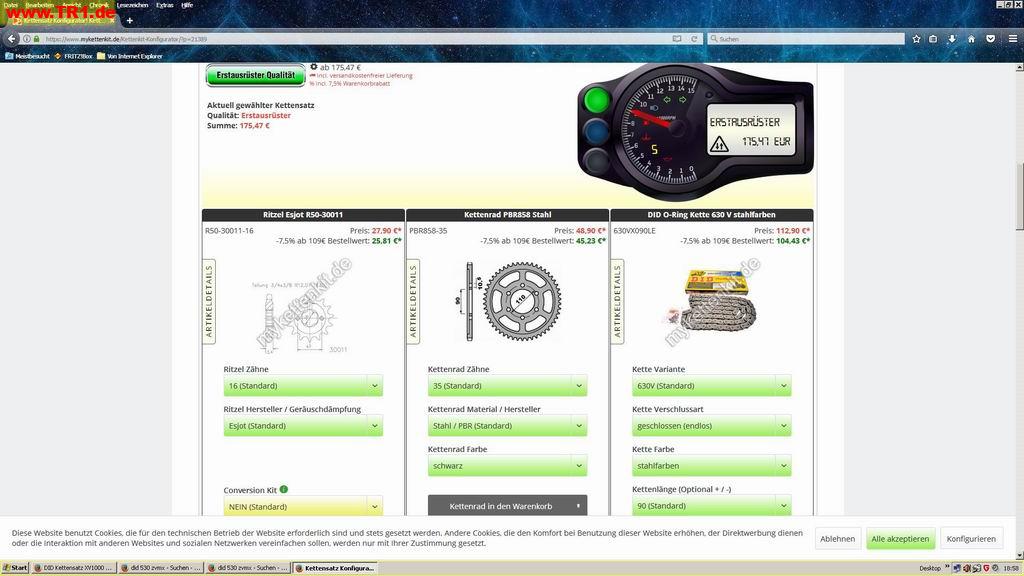Open cookie settings with Konfigurieren
Image resolution: width=1024 pixels, height=576 pixels.
971,539
